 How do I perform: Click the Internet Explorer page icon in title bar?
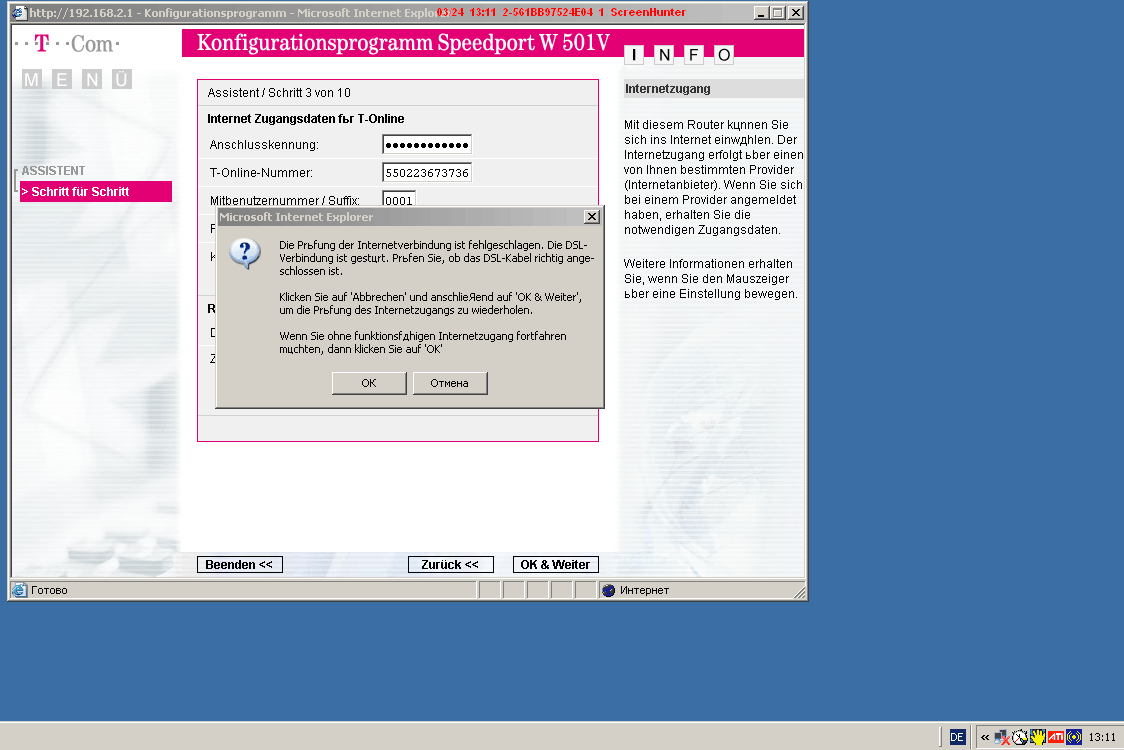click(19, 12)
